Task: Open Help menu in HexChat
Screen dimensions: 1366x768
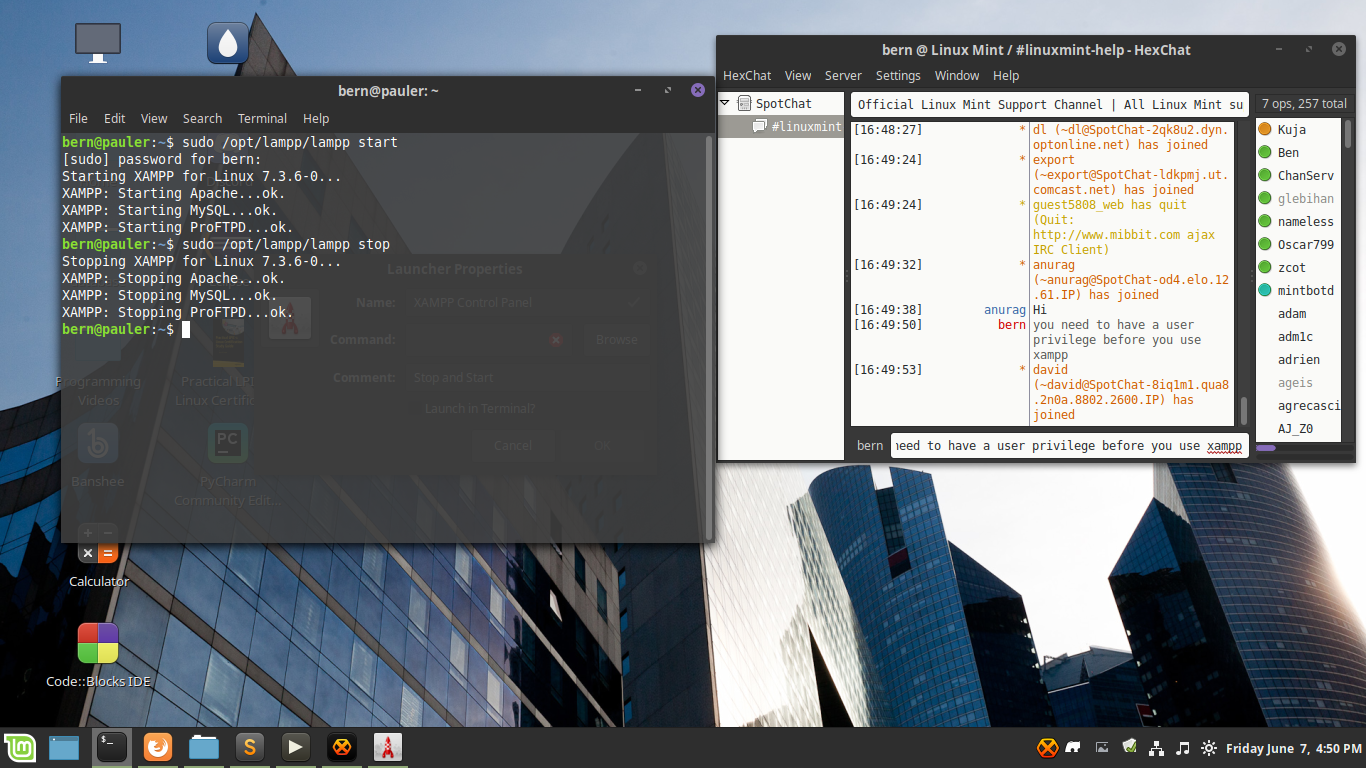Action: [1006, 75]
